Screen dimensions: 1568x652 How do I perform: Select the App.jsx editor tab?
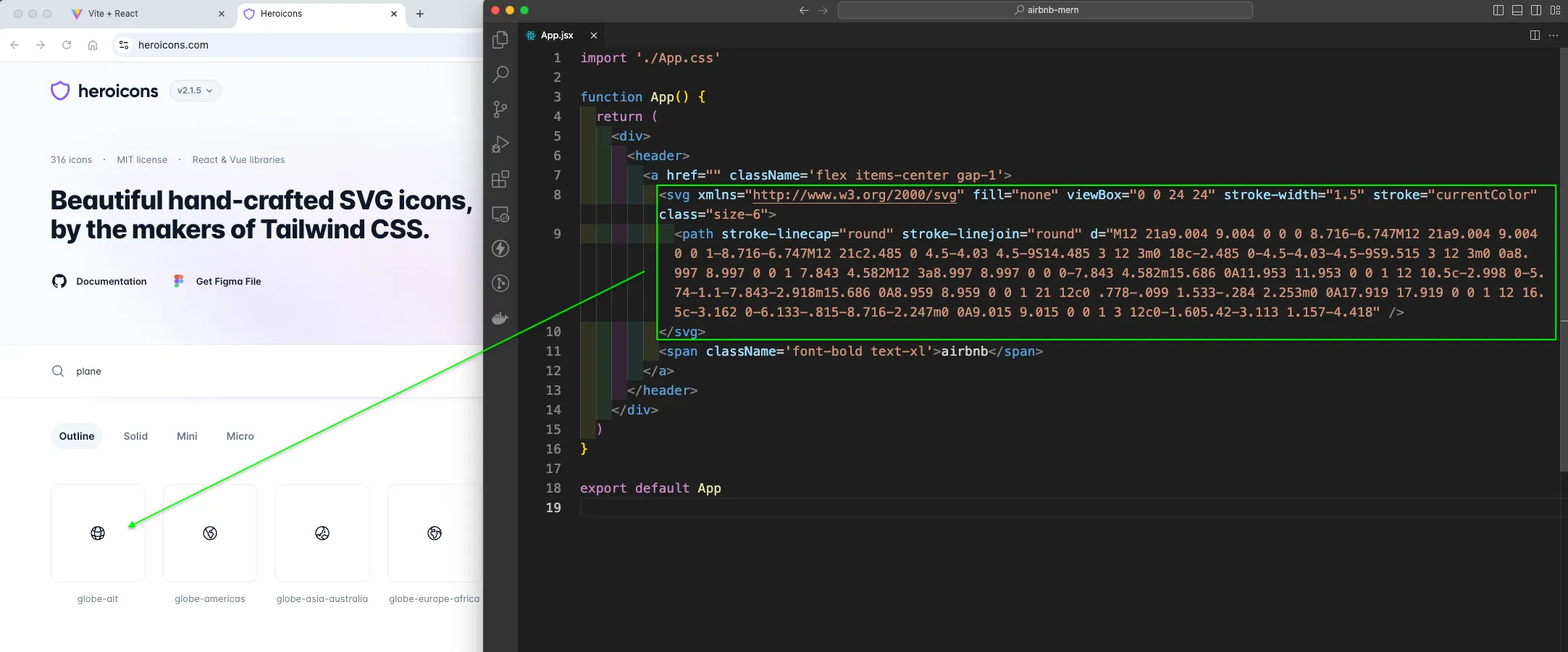coord(562,35)
